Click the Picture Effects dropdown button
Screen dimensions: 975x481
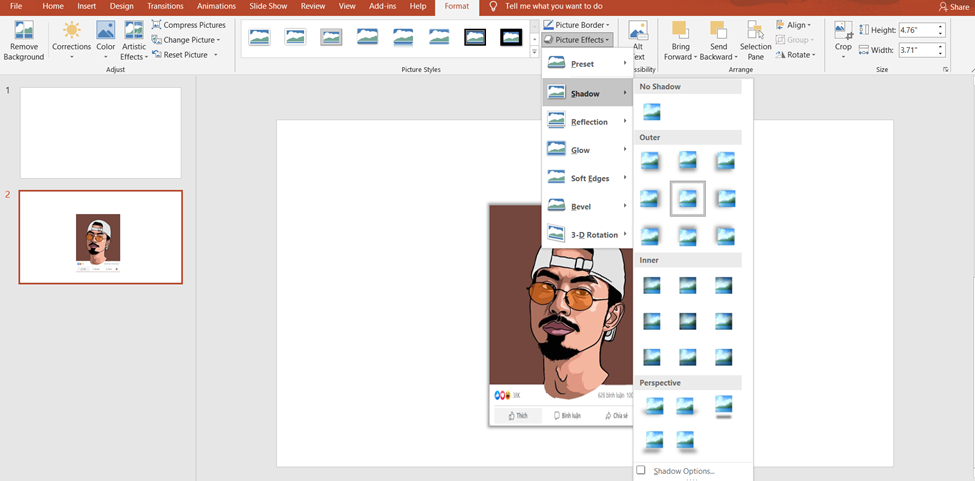click(x=578, y=40)
